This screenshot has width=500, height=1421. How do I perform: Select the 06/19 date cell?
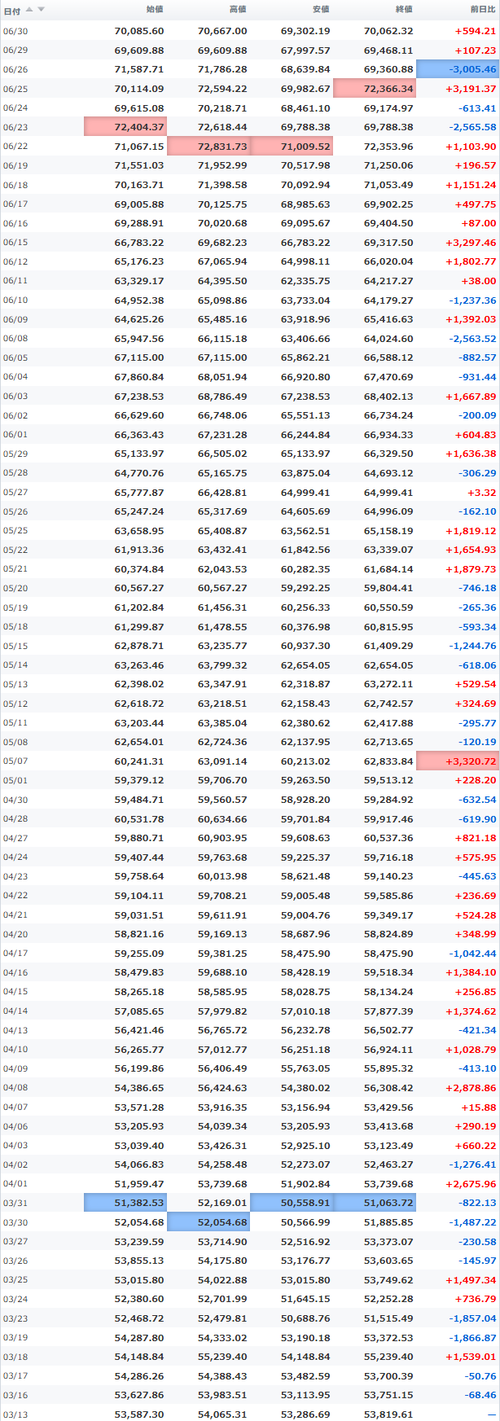[x=16, y=166]
